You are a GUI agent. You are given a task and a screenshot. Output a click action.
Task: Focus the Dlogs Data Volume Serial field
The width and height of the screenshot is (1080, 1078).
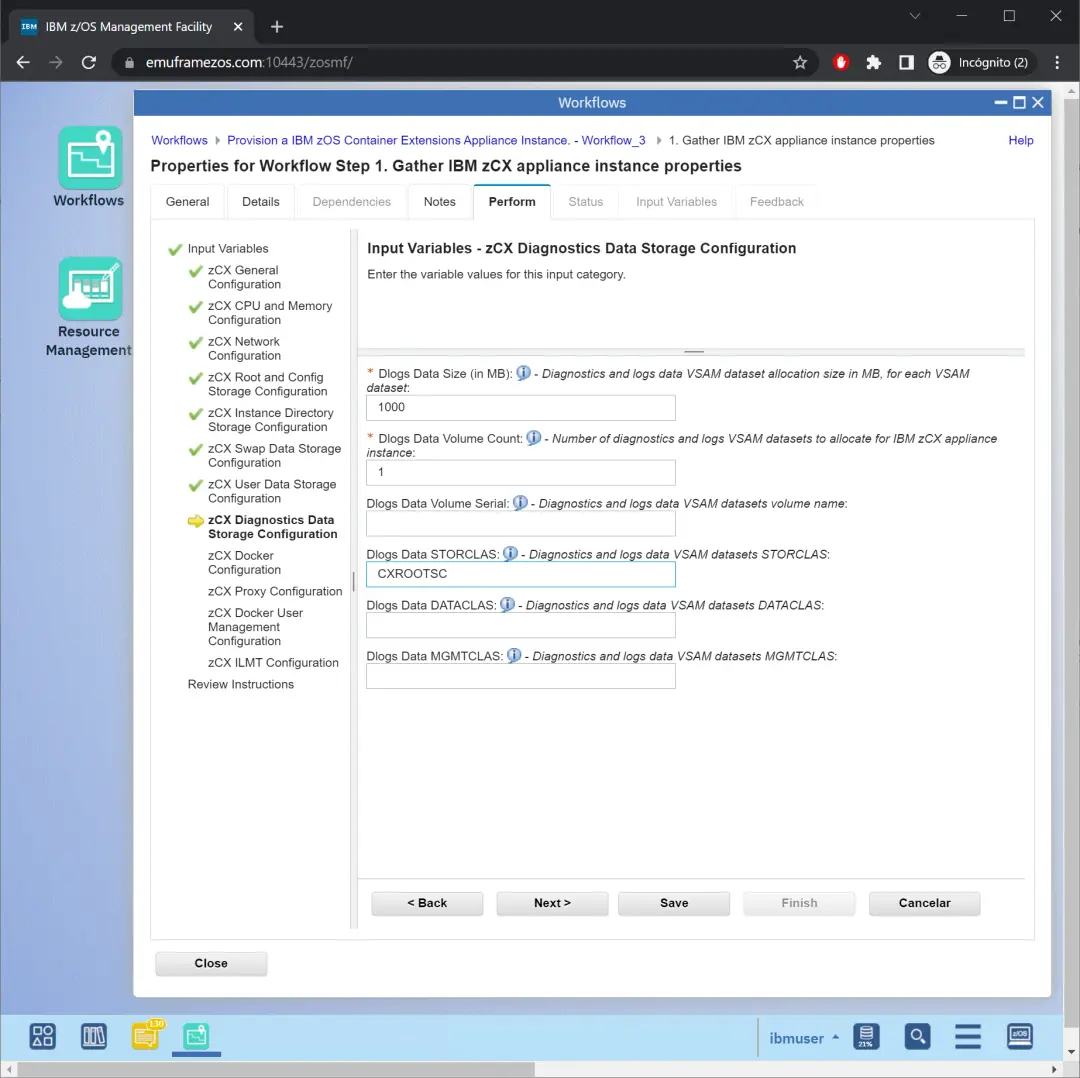[521, 524]
